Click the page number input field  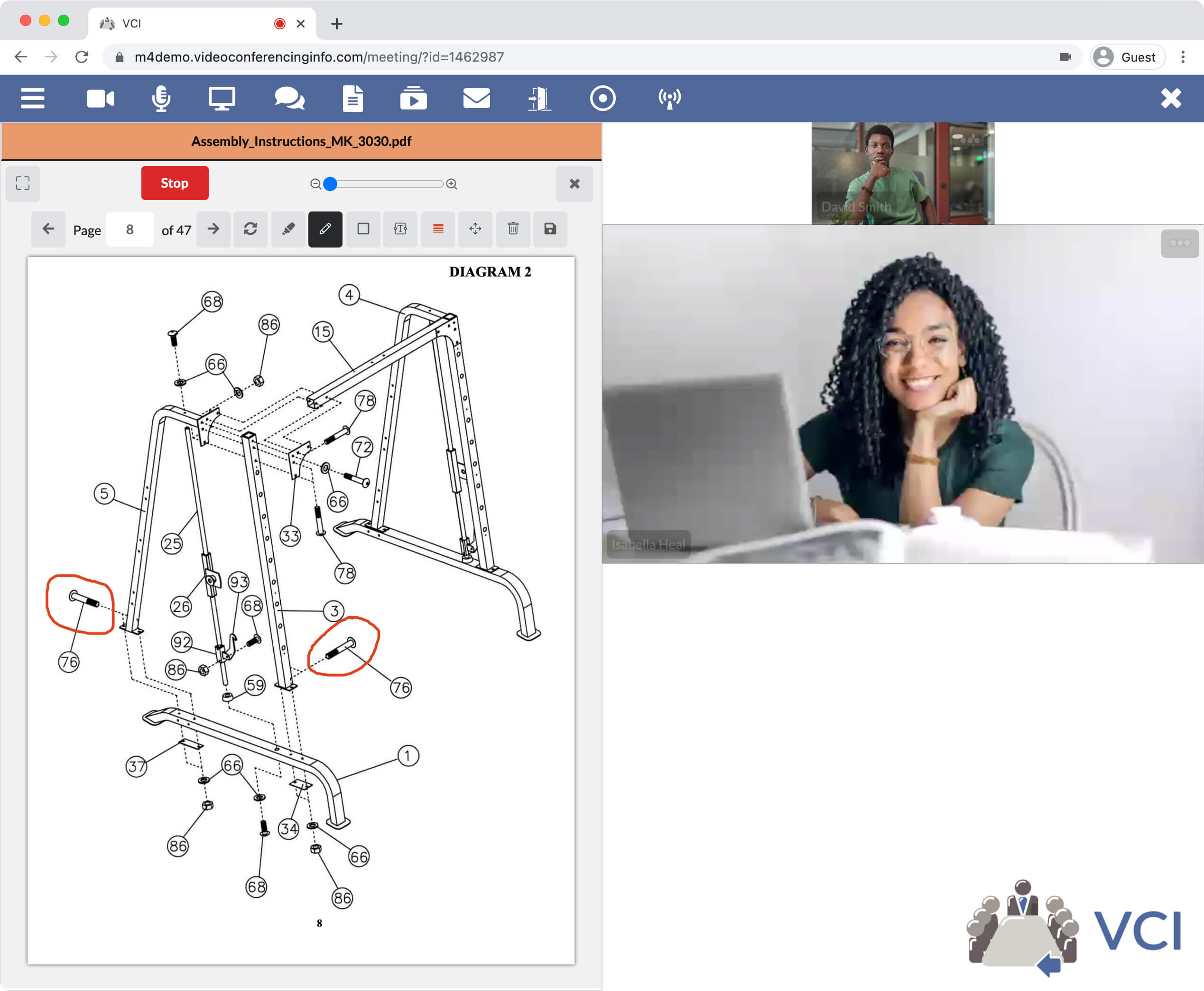coord(129,229)
